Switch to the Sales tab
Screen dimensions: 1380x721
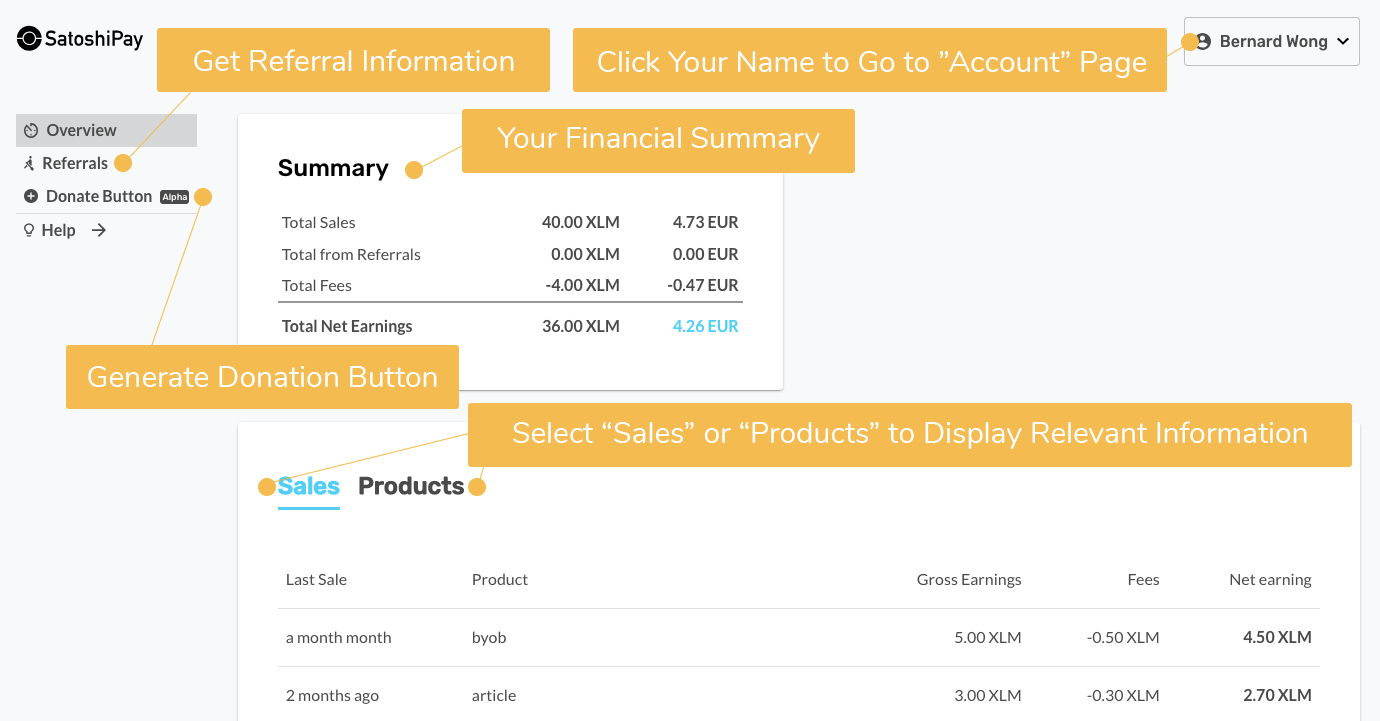[309, 487]
